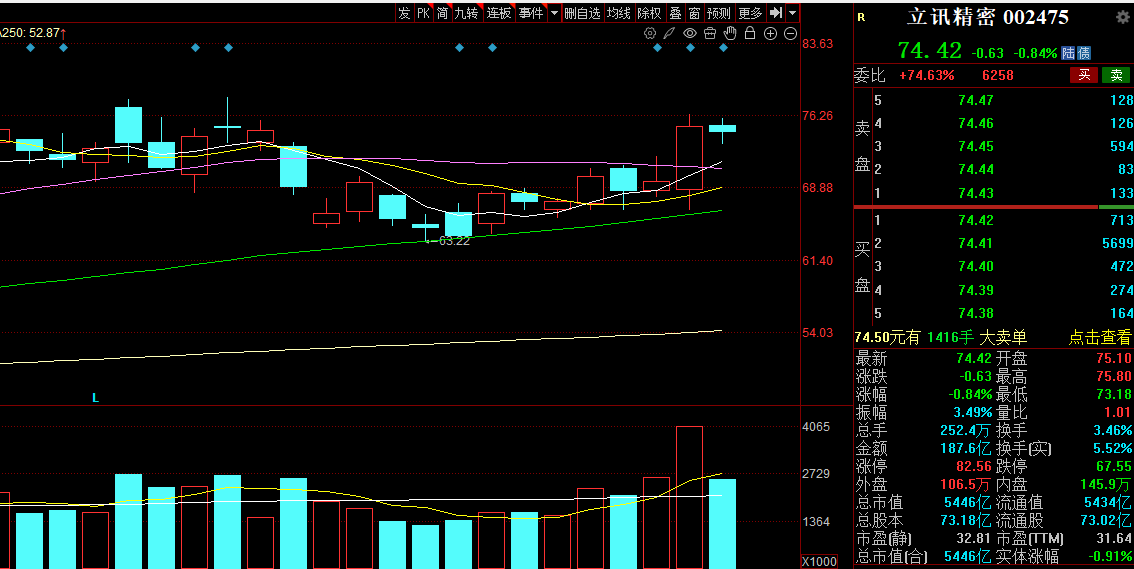Click the 委比 +74.63% value
Image resolution: width=1134 pixels, height=569 pixels.
pyautogui.click(x=926, y=75)
